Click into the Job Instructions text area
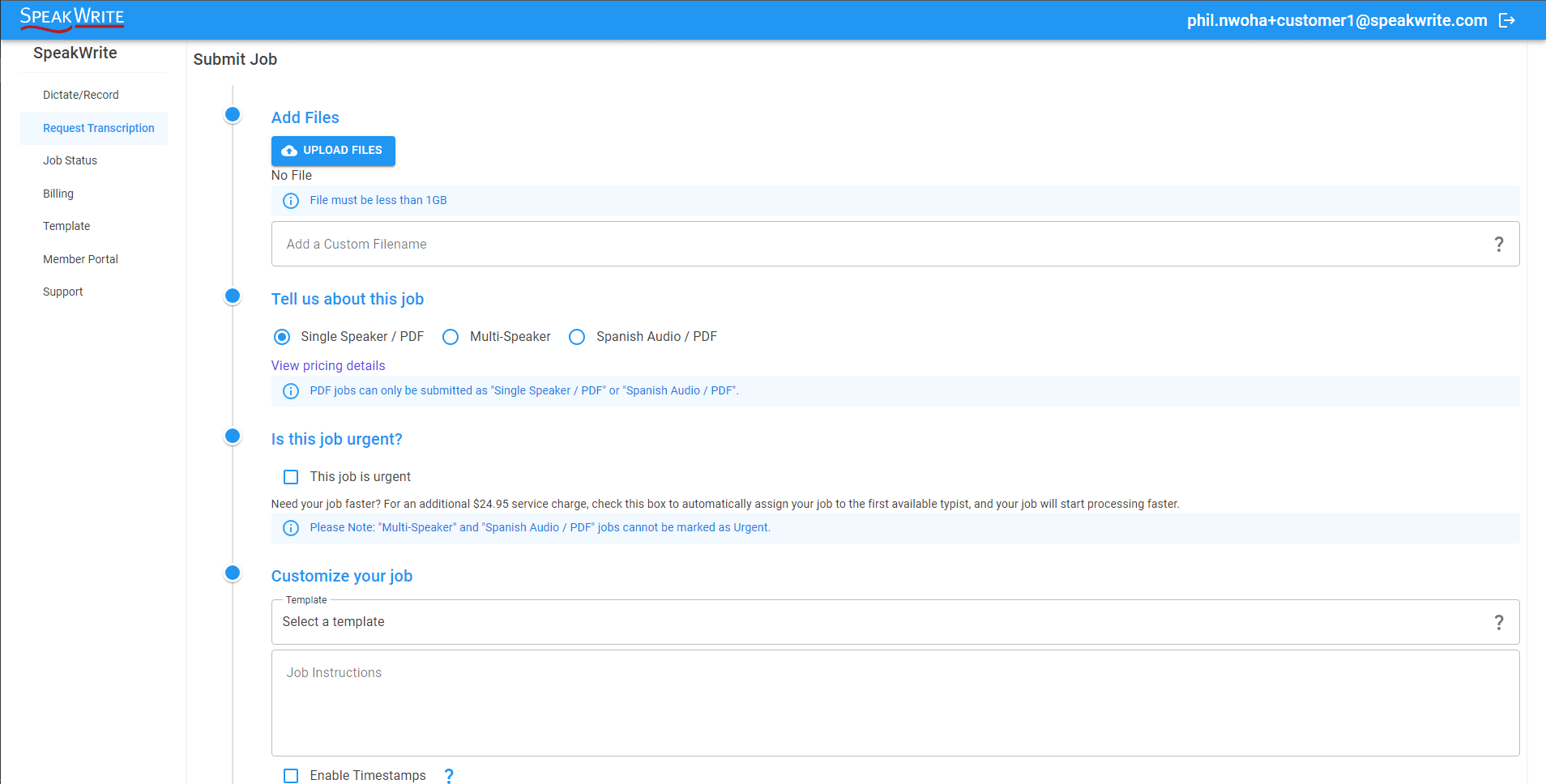This screenshot has width=1546, height=784. (x=895, y=703)
